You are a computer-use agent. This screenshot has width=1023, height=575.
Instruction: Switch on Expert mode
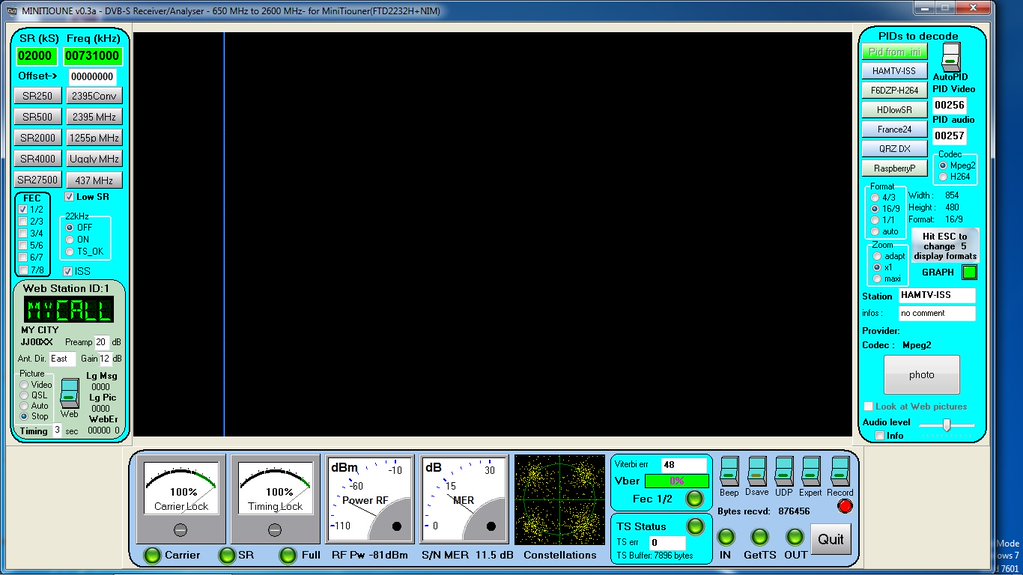point(811,471)
